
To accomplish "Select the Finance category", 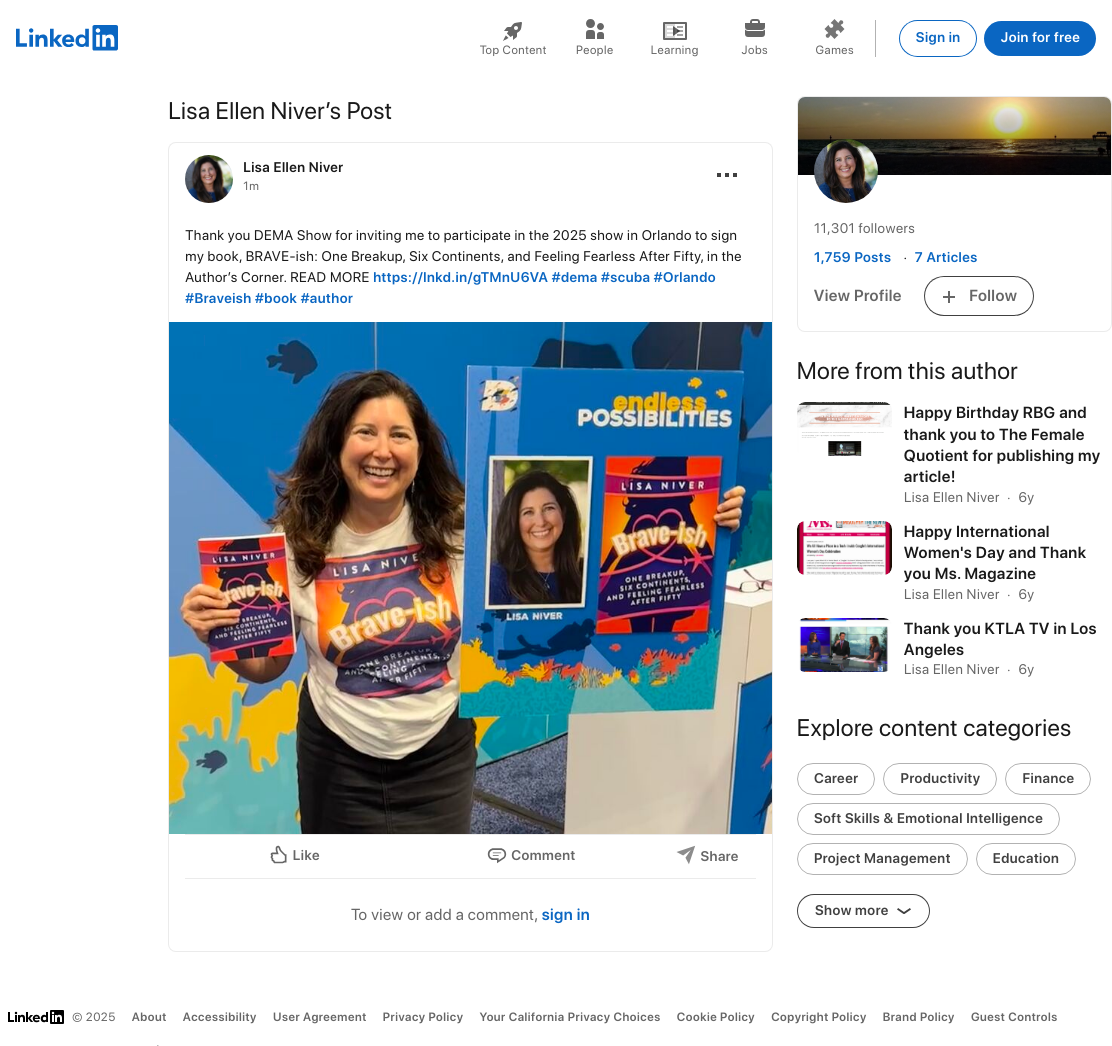I will click(1047, 779).
